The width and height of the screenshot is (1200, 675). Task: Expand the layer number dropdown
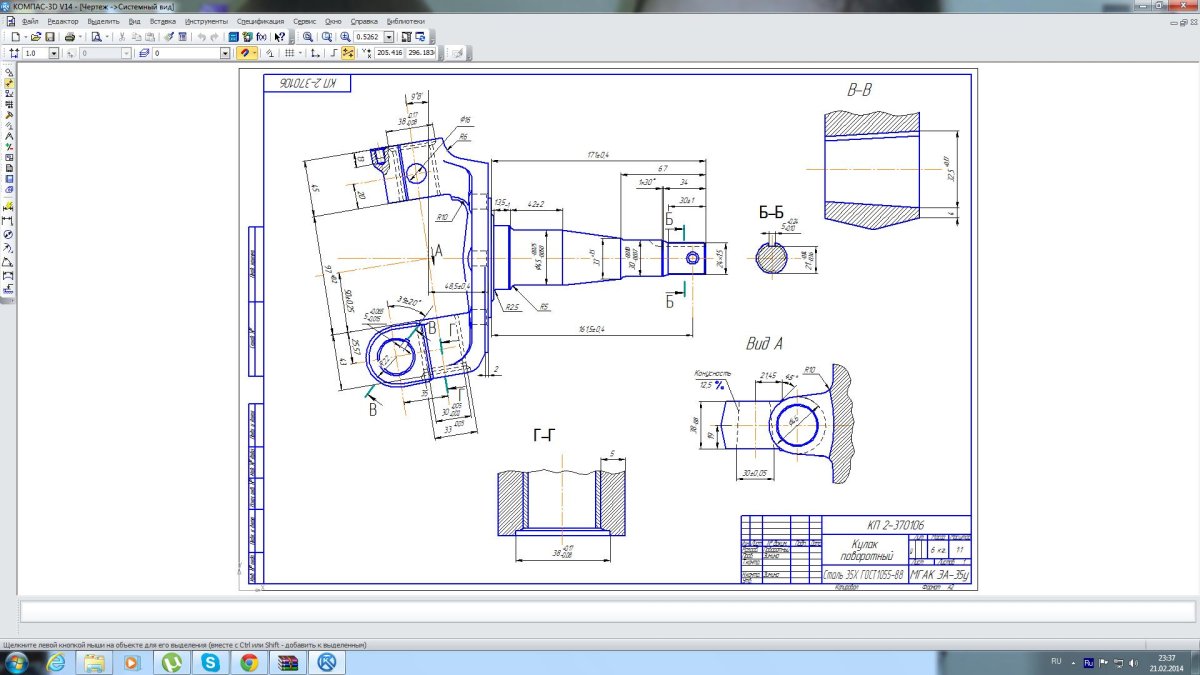[x=225, y=53]
